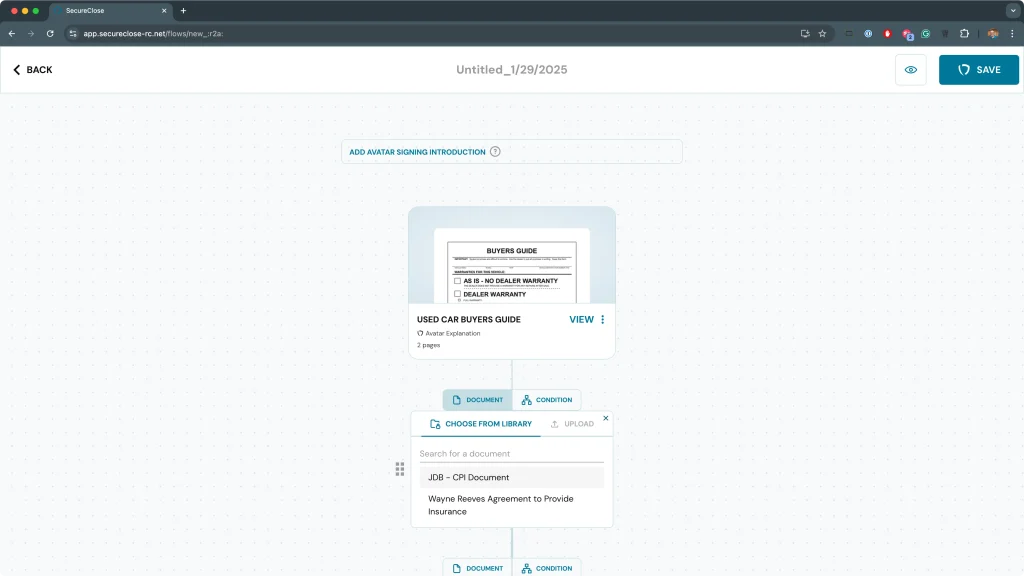Click the drag handle grid icon

[400, 468]
